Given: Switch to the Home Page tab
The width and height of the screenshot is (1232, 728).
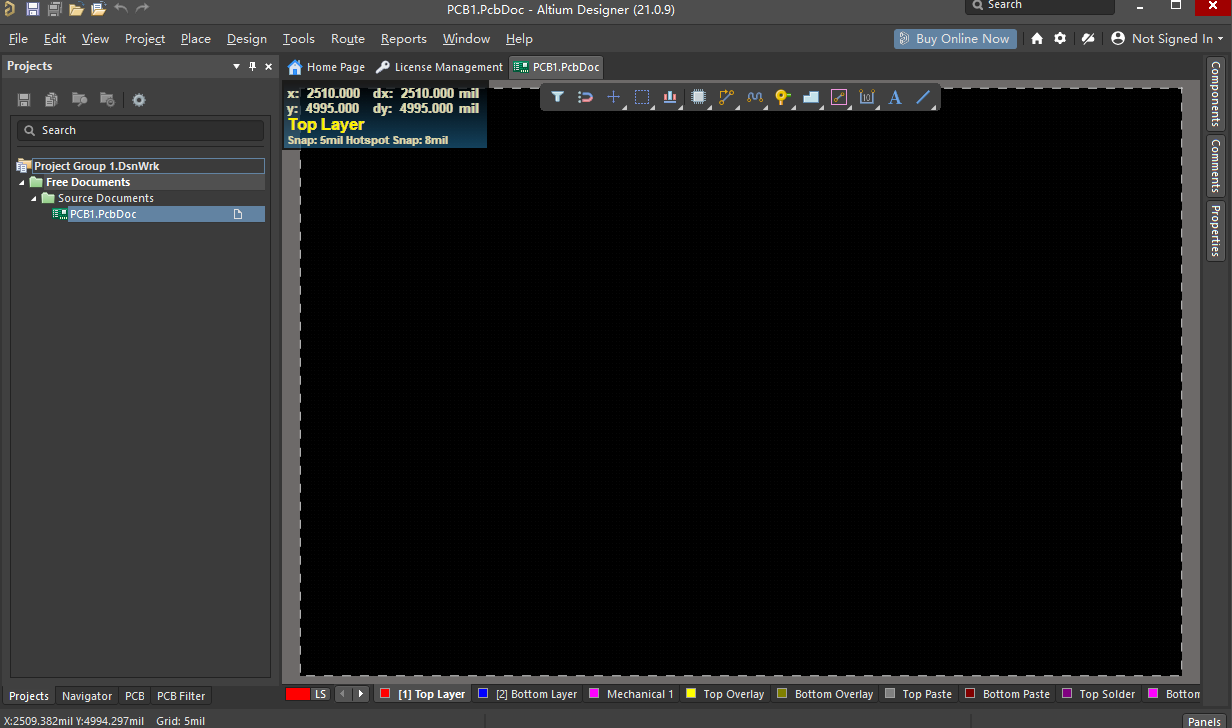Looking at the screenshot, I should tap(327, 67).
